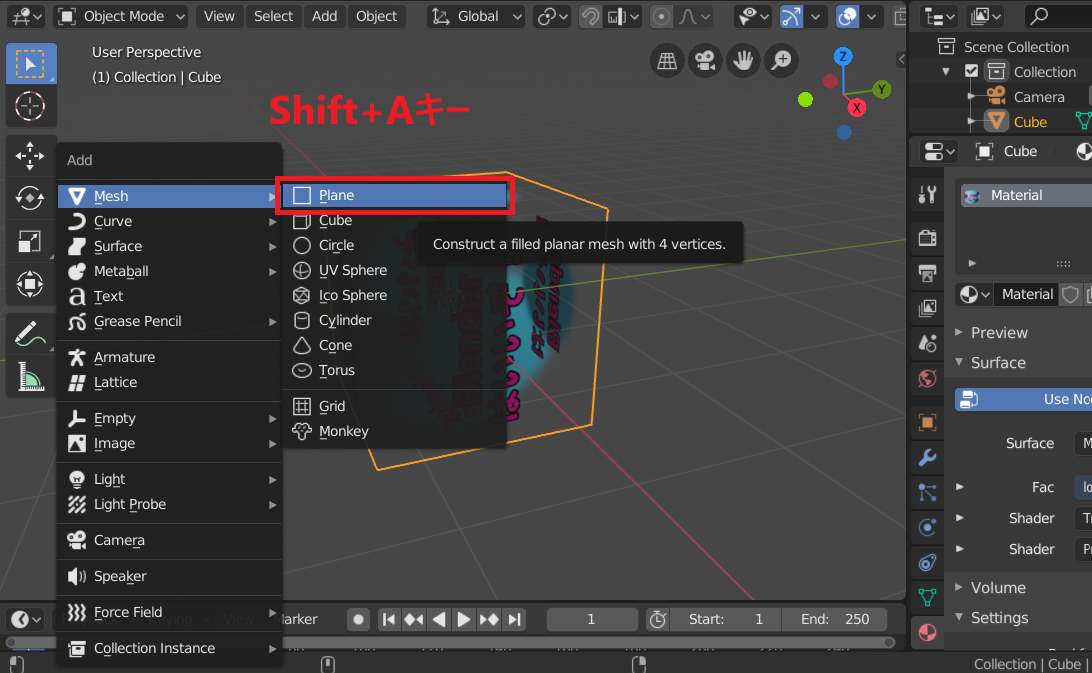Click the hand pan view icon

click(743, 61)
